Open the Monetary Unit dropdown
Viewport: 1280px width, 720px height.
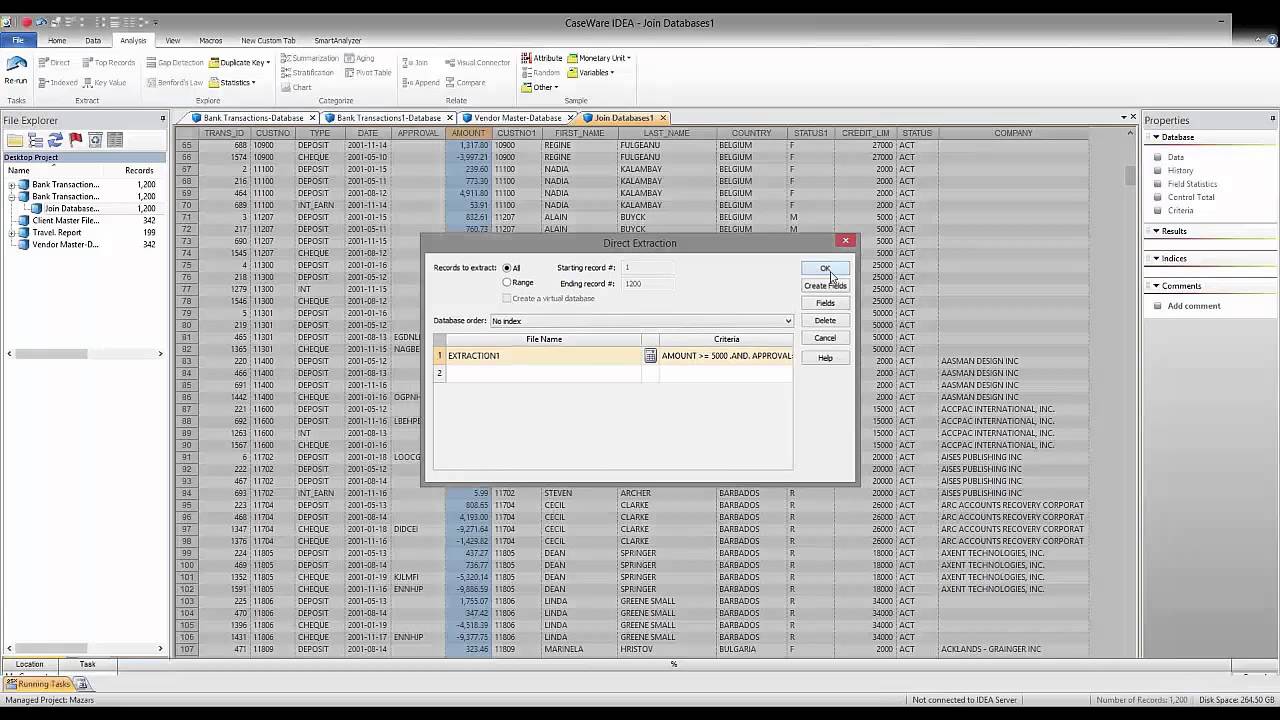pos(600,59)
